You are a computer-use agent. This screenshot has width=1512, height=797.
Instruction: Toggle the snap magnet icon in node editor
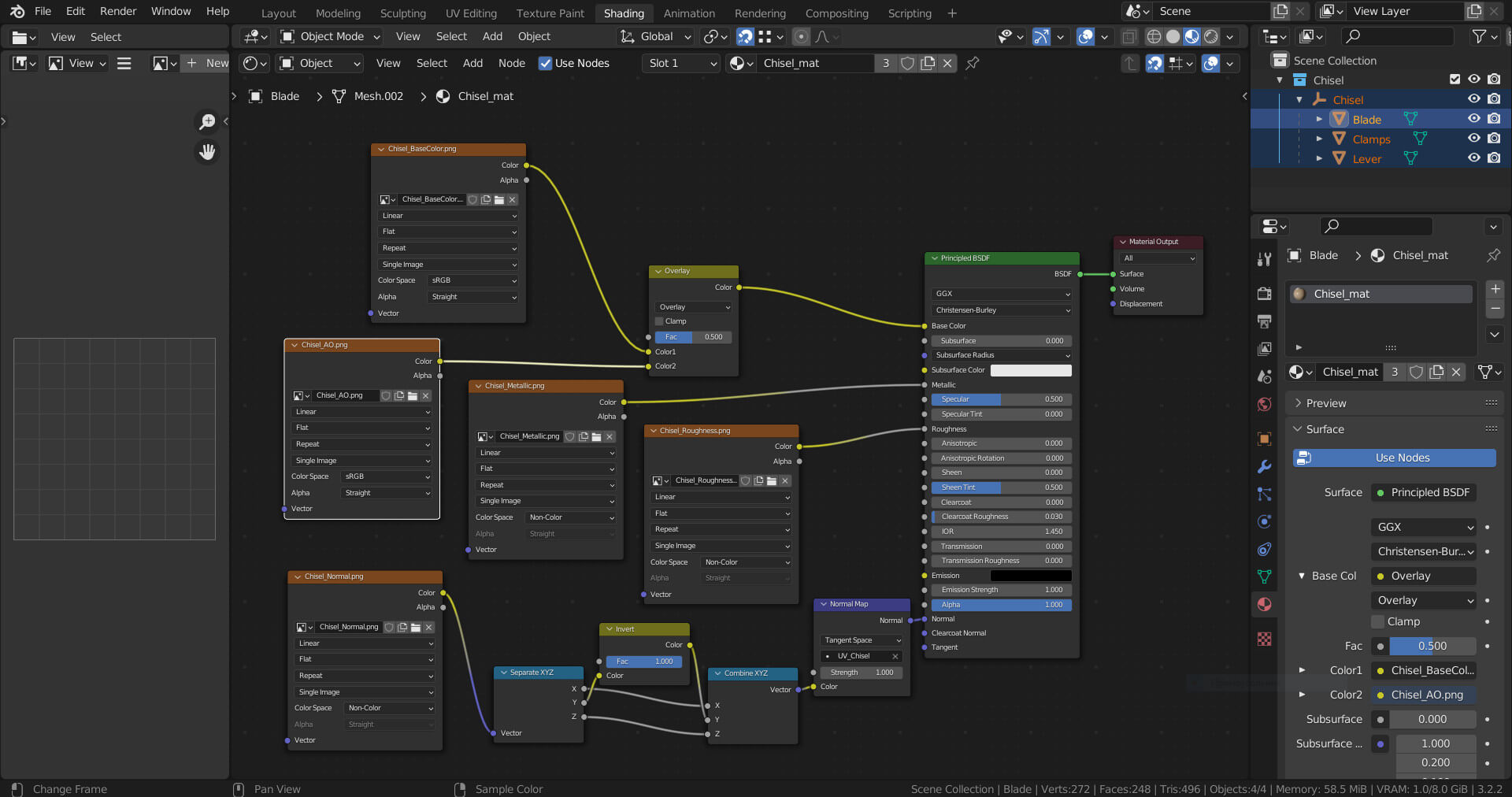[x=1154, y=63]
